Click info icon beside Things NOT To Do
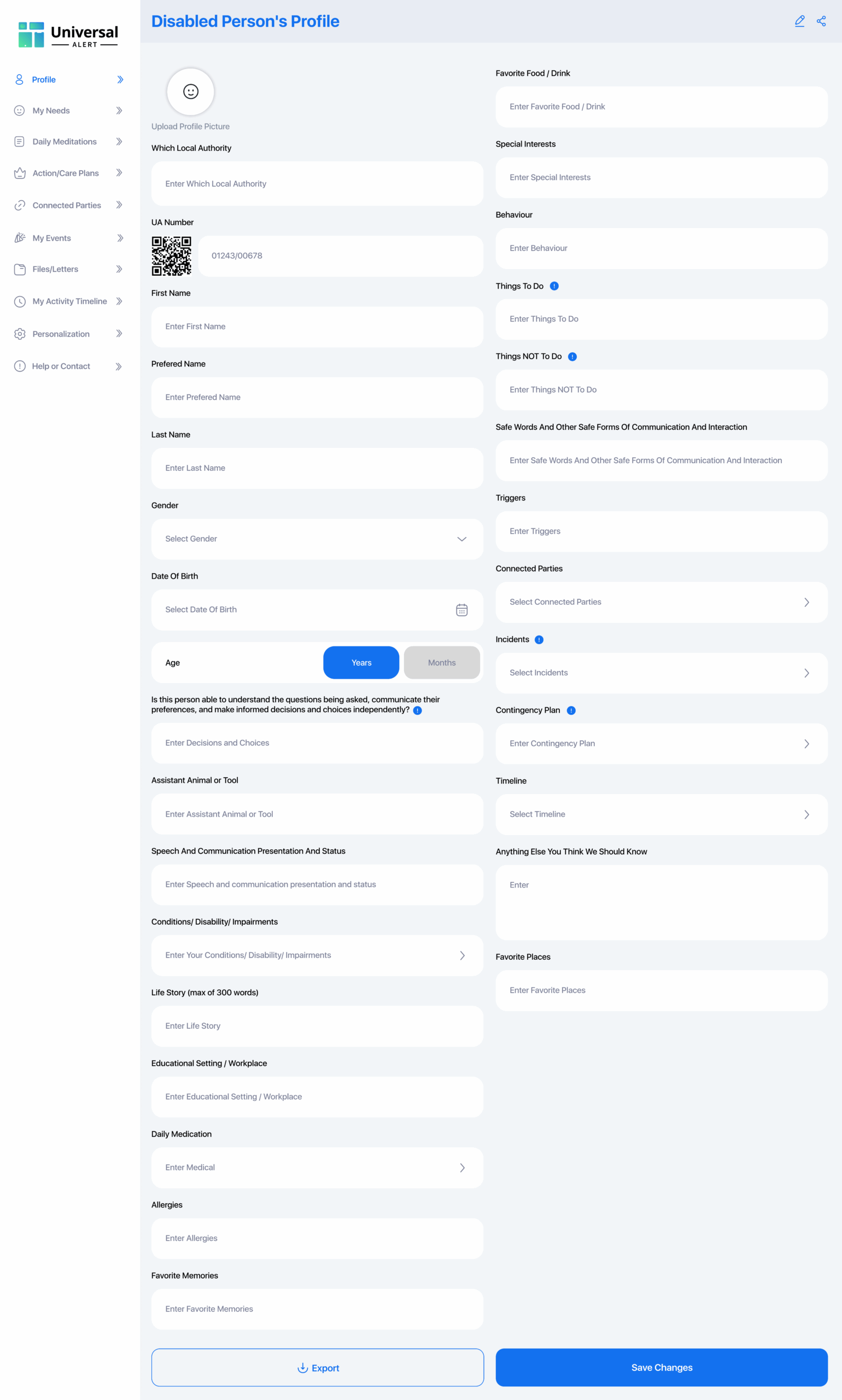This screenshot has height=1400, width=842. (572, 357)
